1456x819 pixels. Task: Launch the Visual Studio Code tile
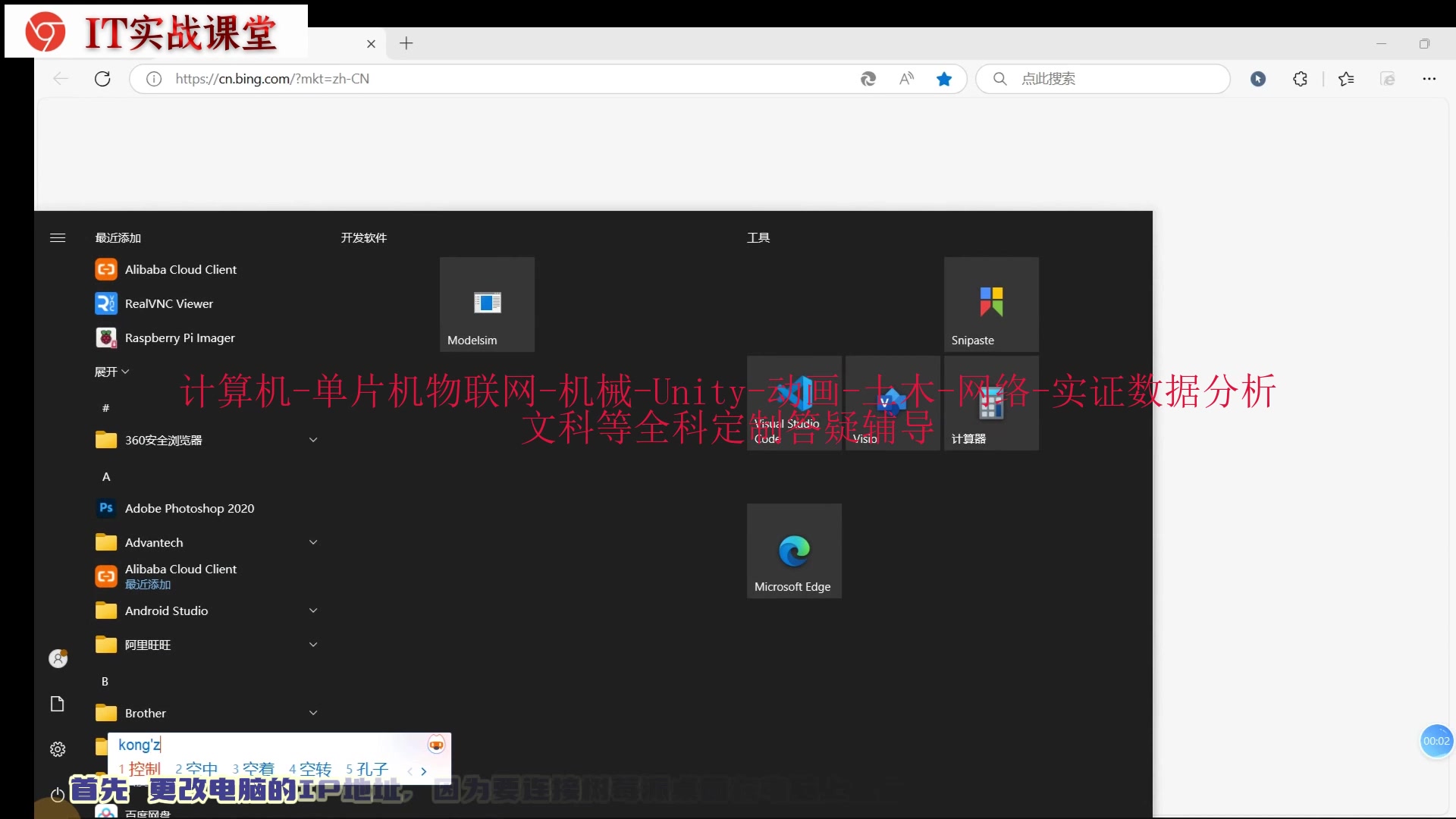point(794,403)
